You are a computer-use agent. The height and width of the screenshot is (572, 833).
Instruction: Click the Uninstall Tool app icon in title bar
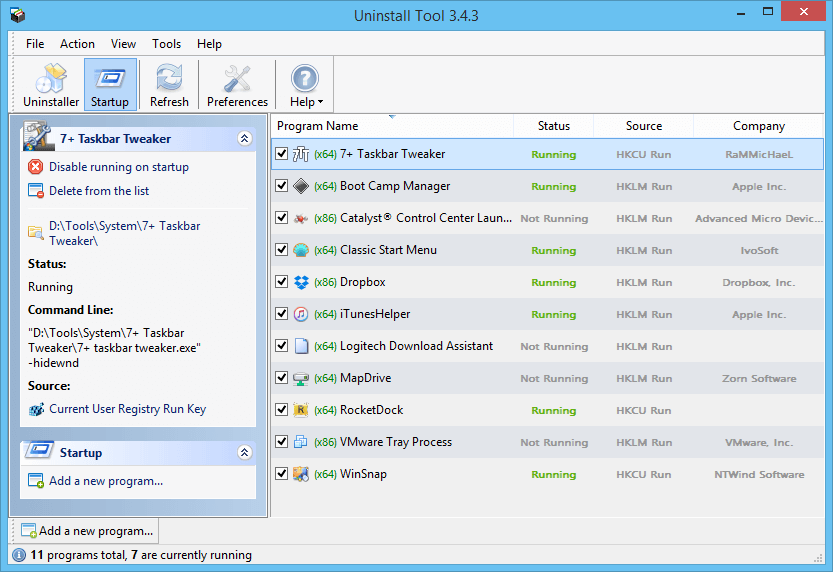click(18, 15)
